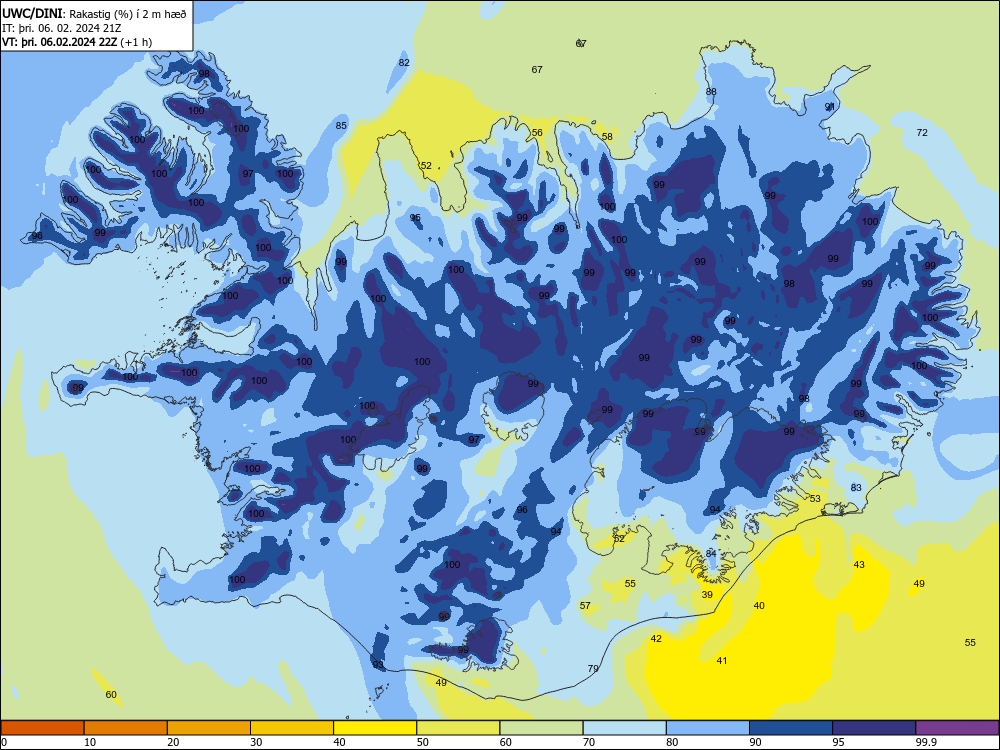Click the map value '85' in the northwest bay

pyautogui.click(x=341, y=126)
